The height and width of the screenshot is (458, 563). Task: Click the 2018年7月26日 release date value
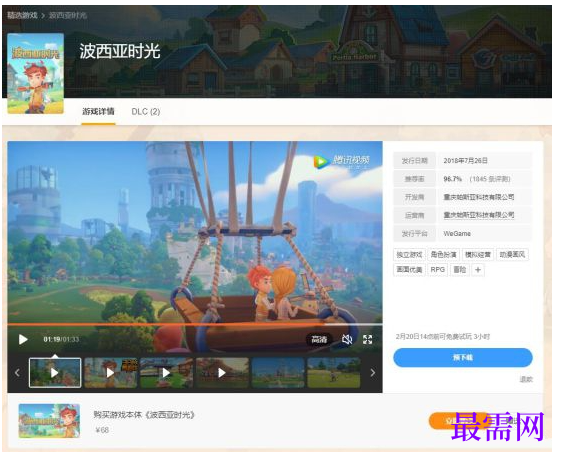pyautogui.click(x=465, y=160)
